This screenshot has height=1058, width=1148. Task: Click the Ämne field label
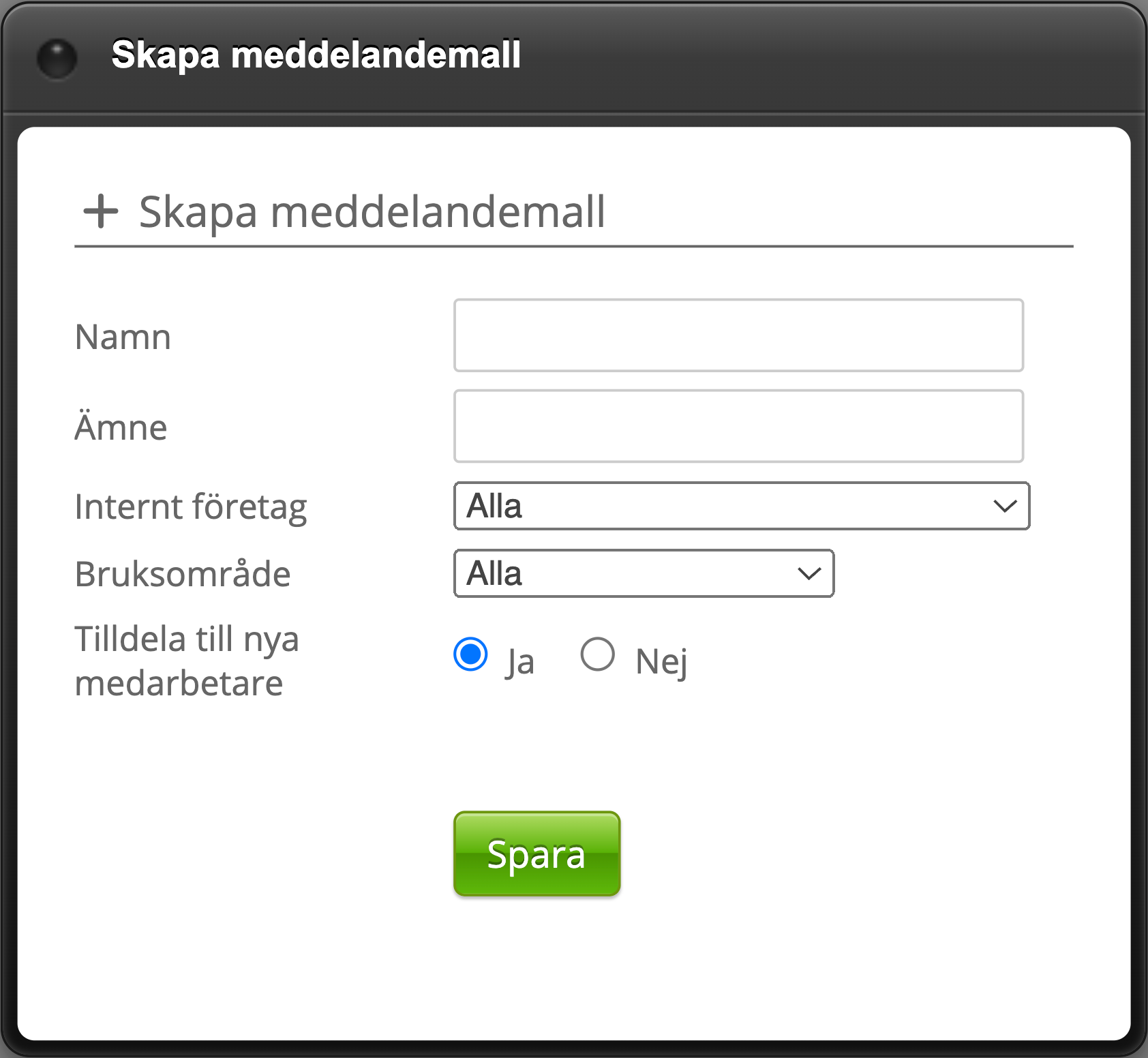point(121,427)
